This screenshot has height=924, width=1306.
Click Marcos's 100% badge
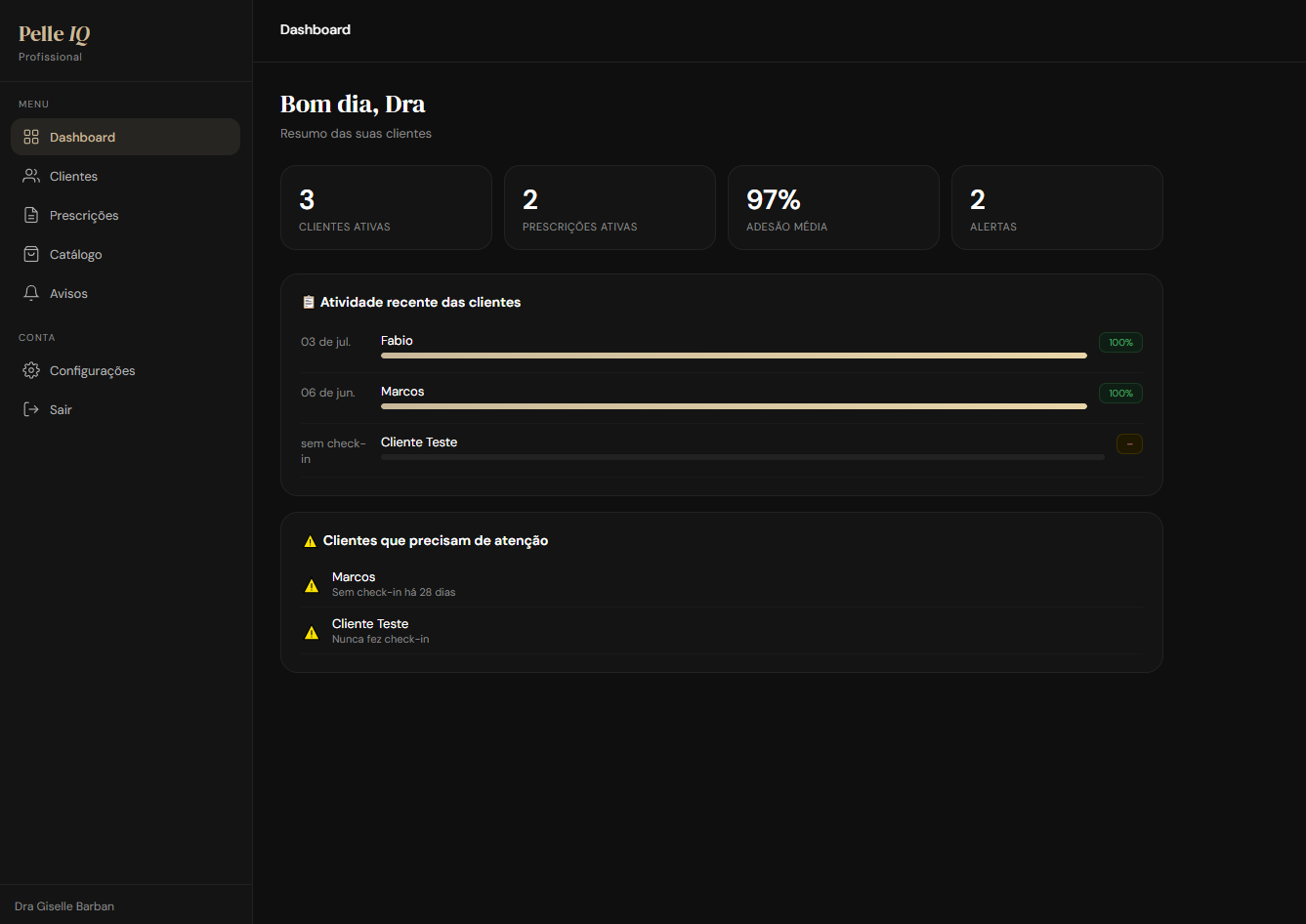(1120, 394)
